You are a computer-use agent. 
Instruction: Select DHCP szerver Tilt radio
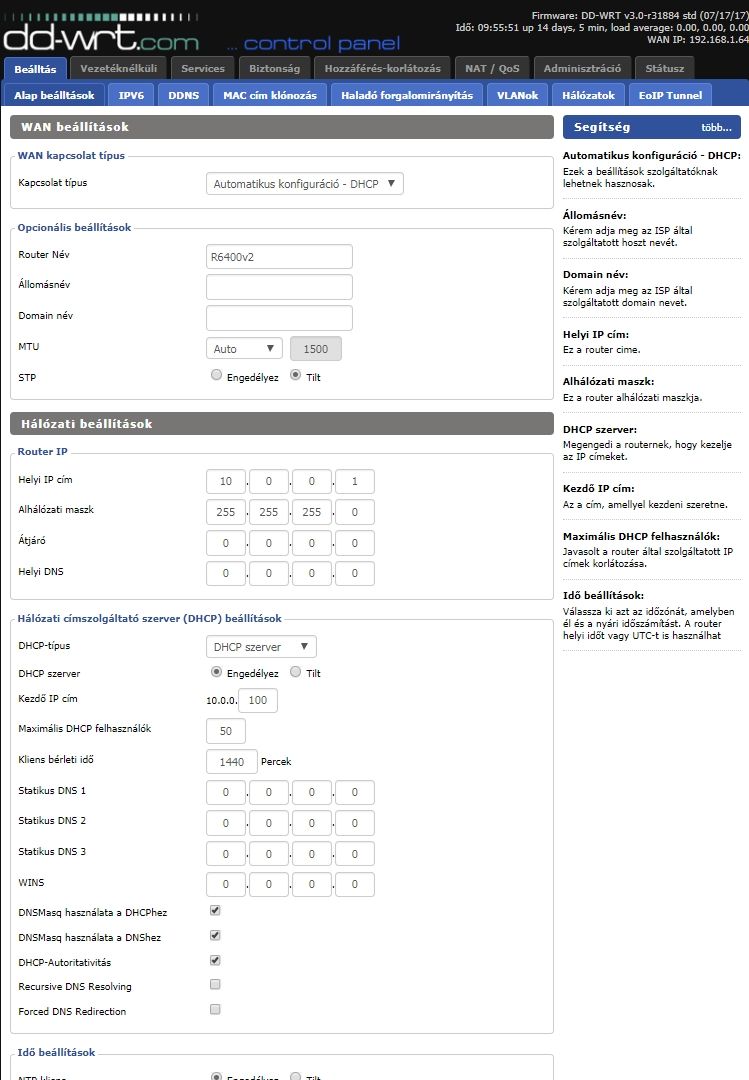coord(296,672)
